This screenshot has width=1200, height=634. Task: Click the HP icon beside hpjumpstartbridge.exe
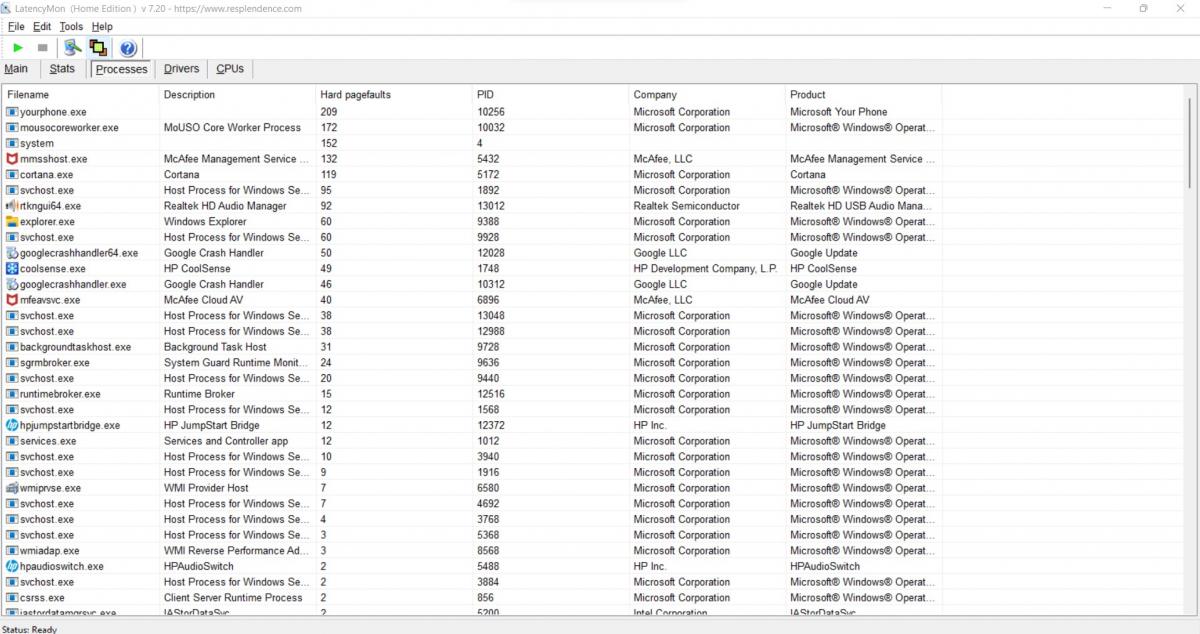[x=12, y=425]
